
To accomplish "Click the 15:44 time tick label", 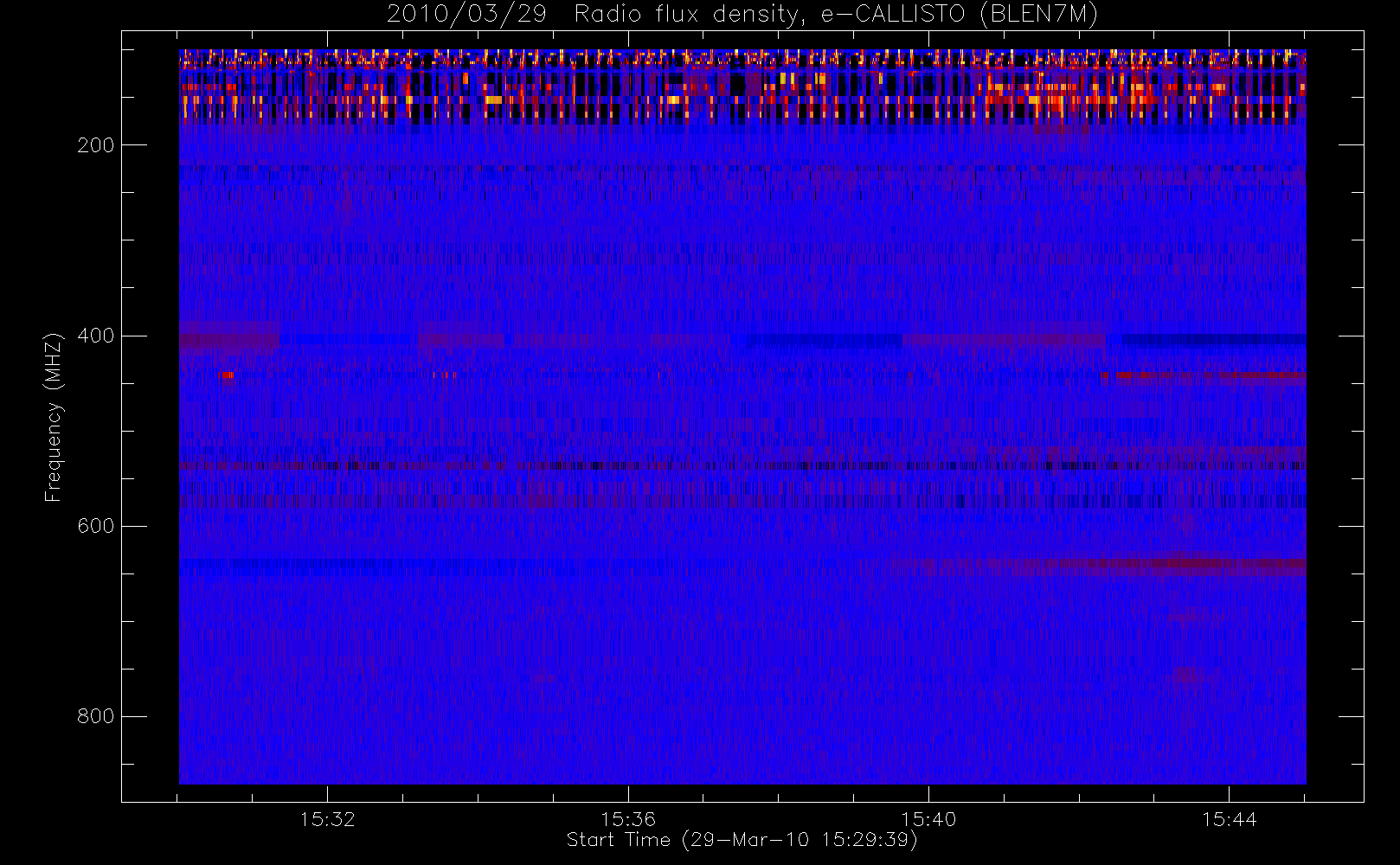I will 1229,819.
